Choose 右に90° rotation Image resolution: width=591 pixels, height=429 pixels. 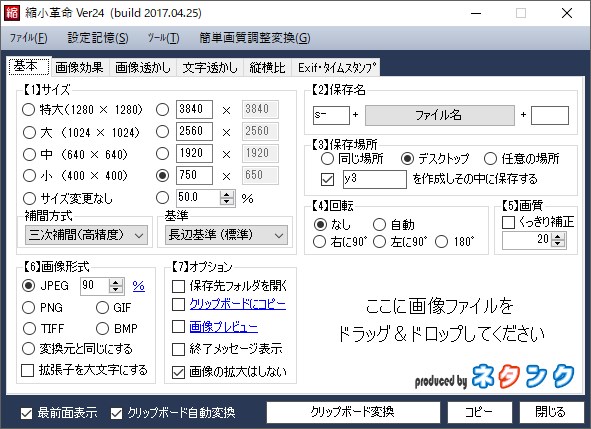click(x=319, y=242)
